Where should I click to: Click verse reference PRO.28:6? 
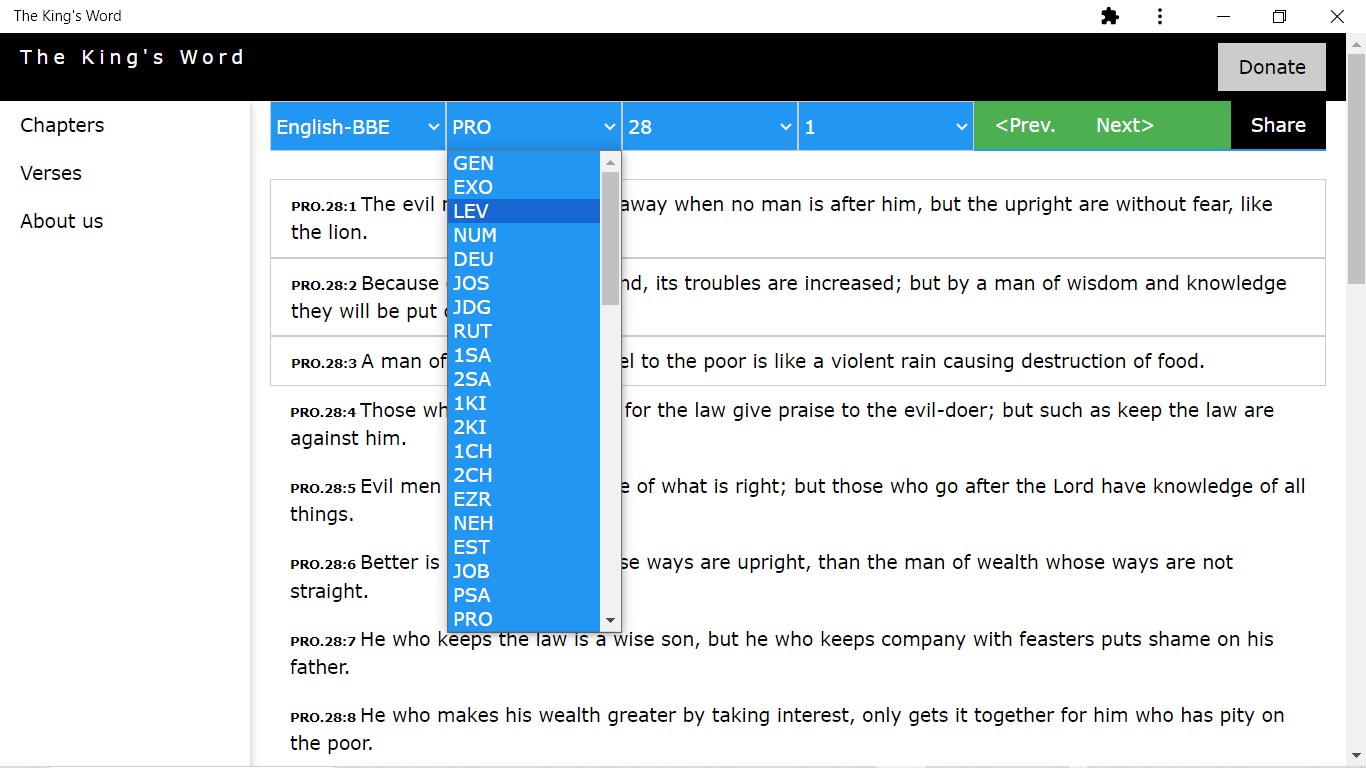323,564
